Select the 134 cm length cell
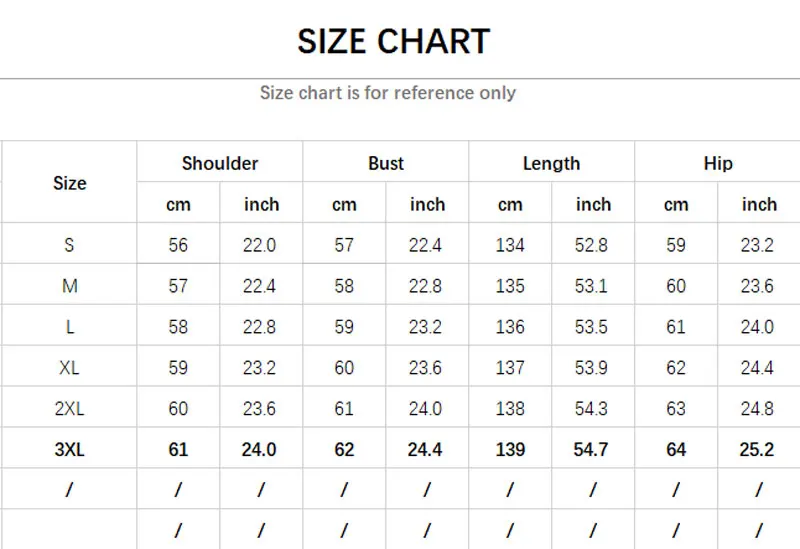The image size is (800, 549). pyautogui.click(x=510, y=245)
